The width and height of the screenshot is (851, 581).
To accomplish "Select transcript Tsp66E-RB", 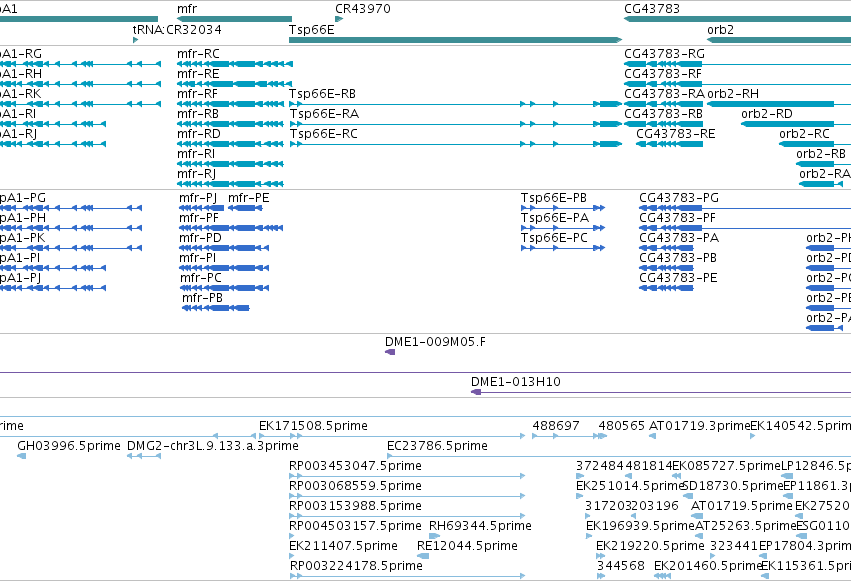I will pyautogui.click(x=455, y=104).
